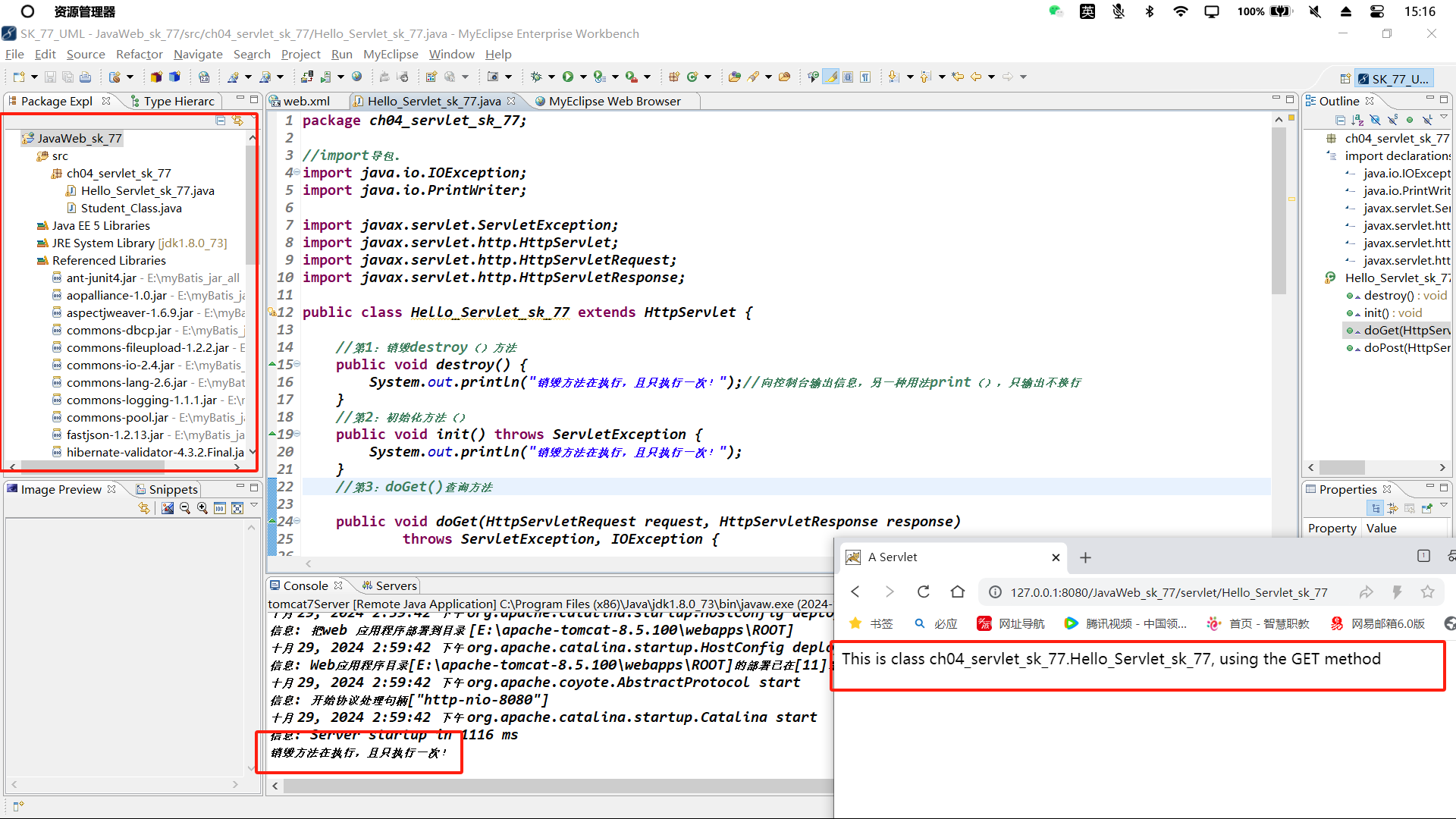Click browser home icon in A Servlet window

[958, 592]
